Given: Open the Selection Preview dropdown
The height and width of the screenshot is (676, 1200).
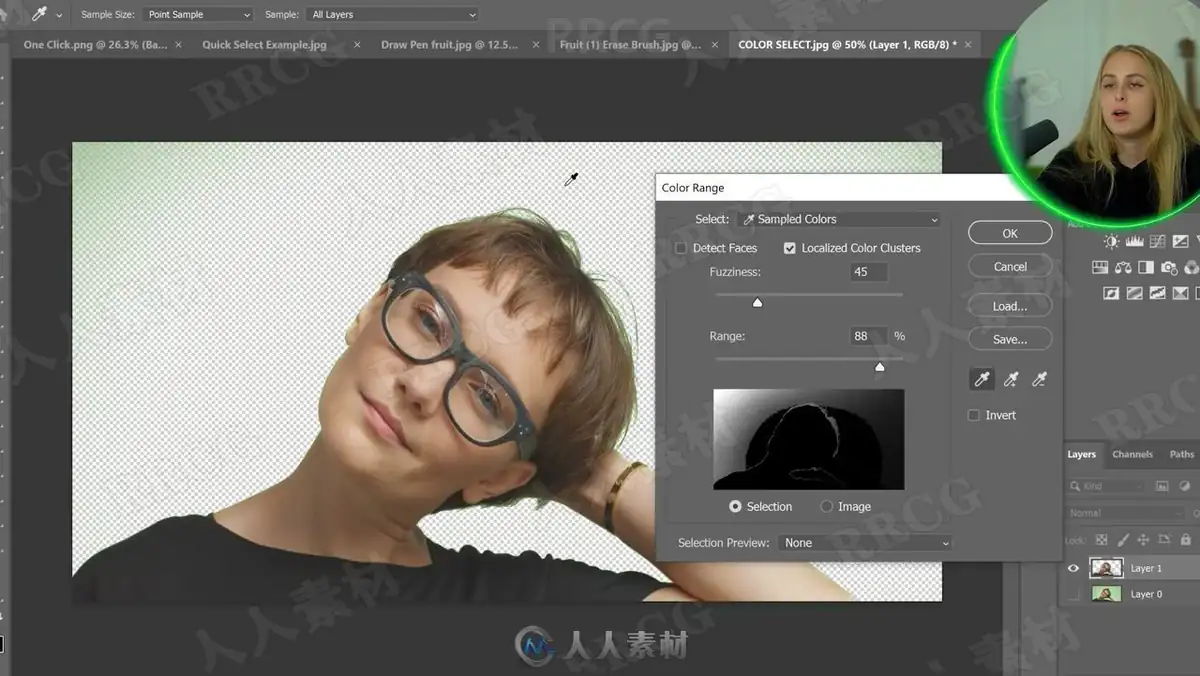Looking at the screenshot, I should coord(864,543).
